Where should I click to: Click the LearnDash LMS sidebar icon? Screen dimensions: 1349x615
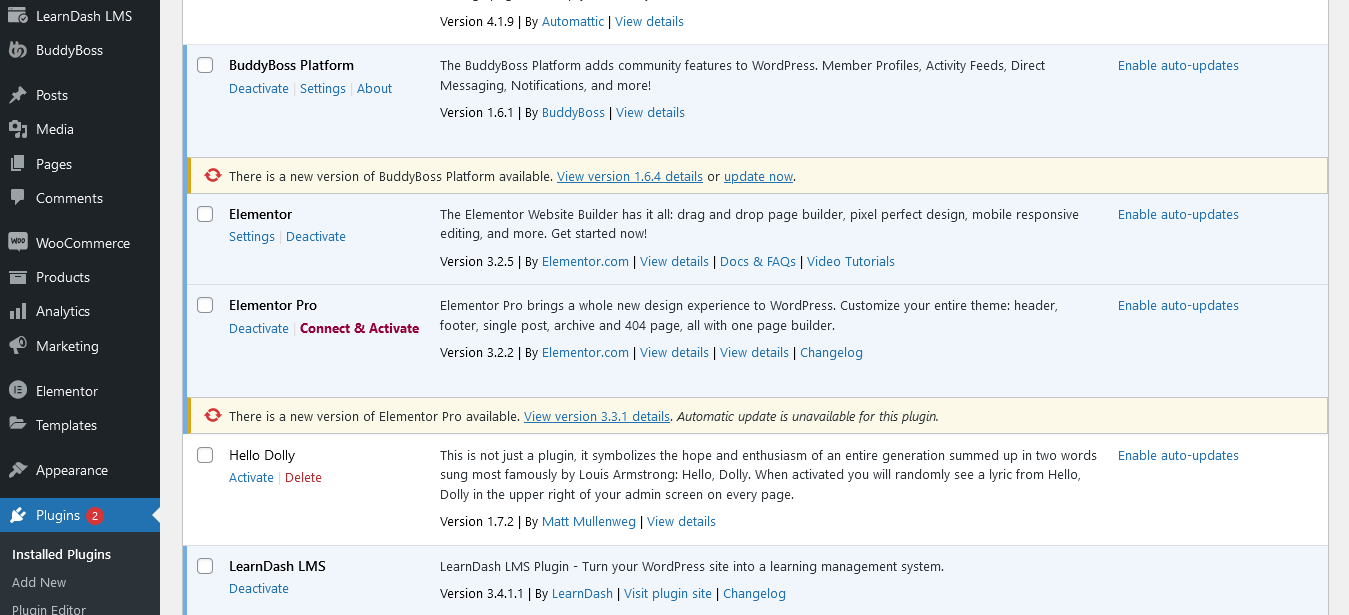(18, 16)
